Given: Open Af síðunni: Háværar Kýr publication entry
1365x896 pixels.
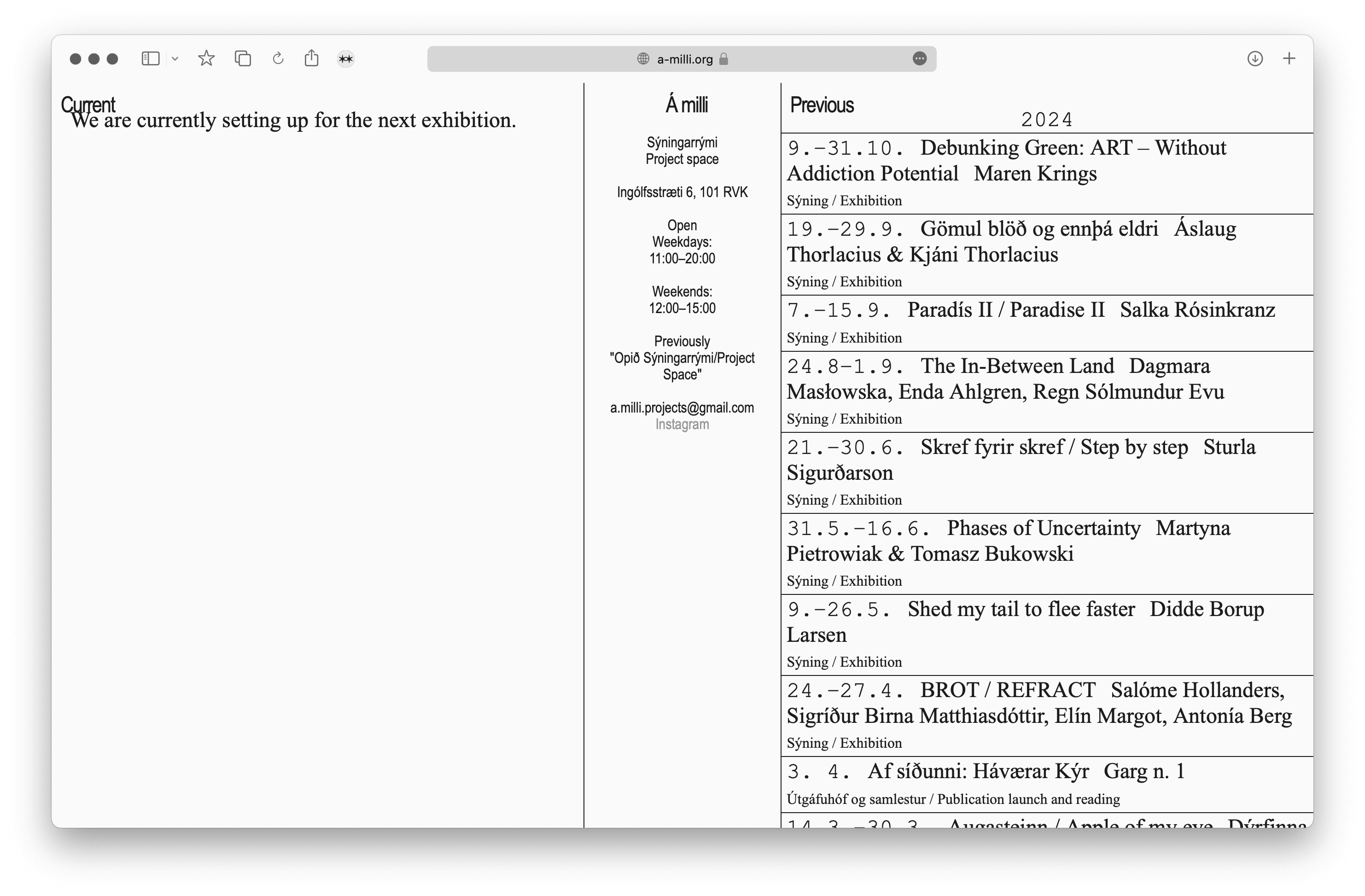Looking at the screenshot, I should point(977,772).
